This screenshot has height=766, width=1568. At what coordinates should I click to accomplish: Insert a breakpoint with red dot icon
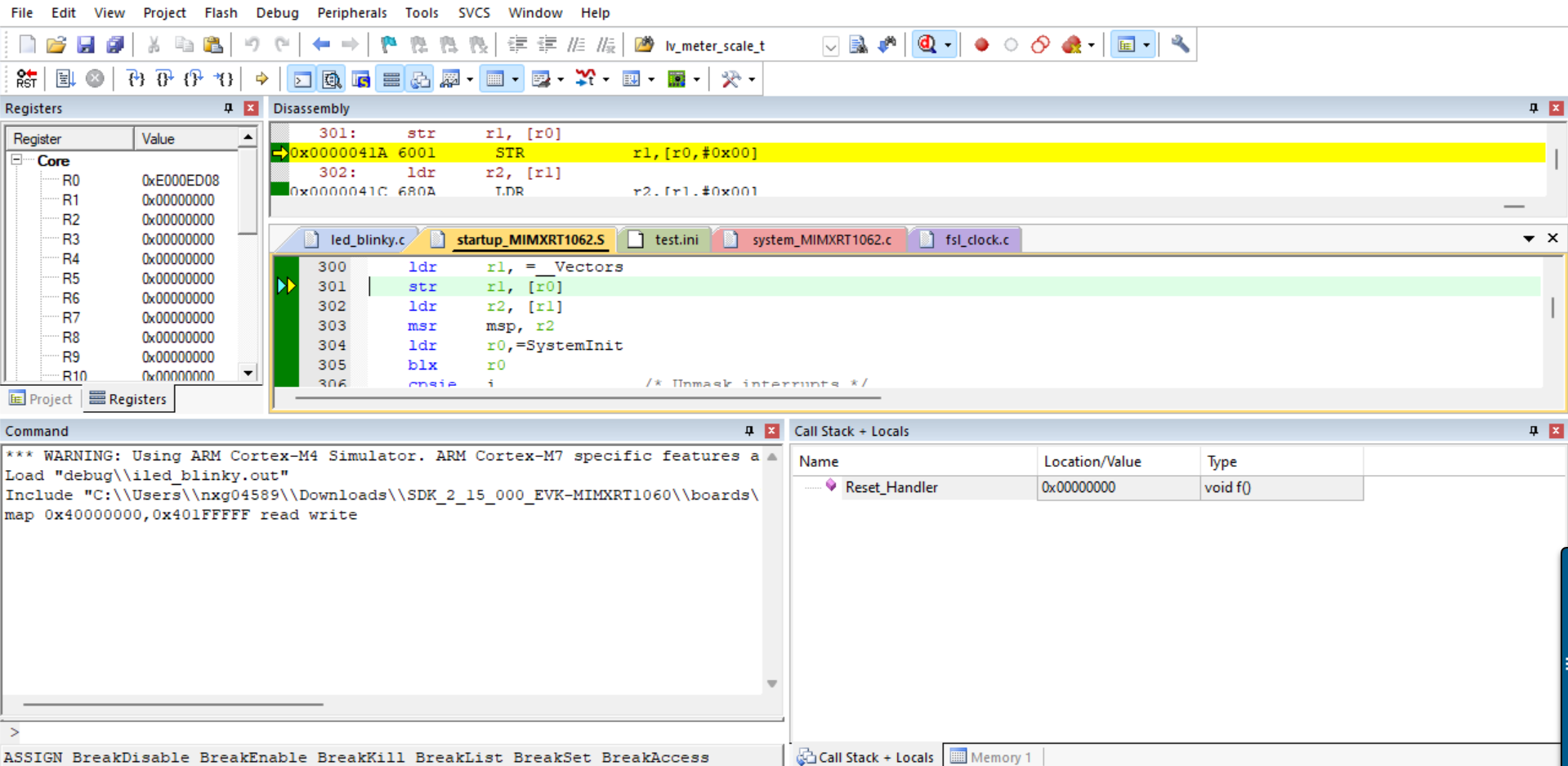tap(981, 45)
